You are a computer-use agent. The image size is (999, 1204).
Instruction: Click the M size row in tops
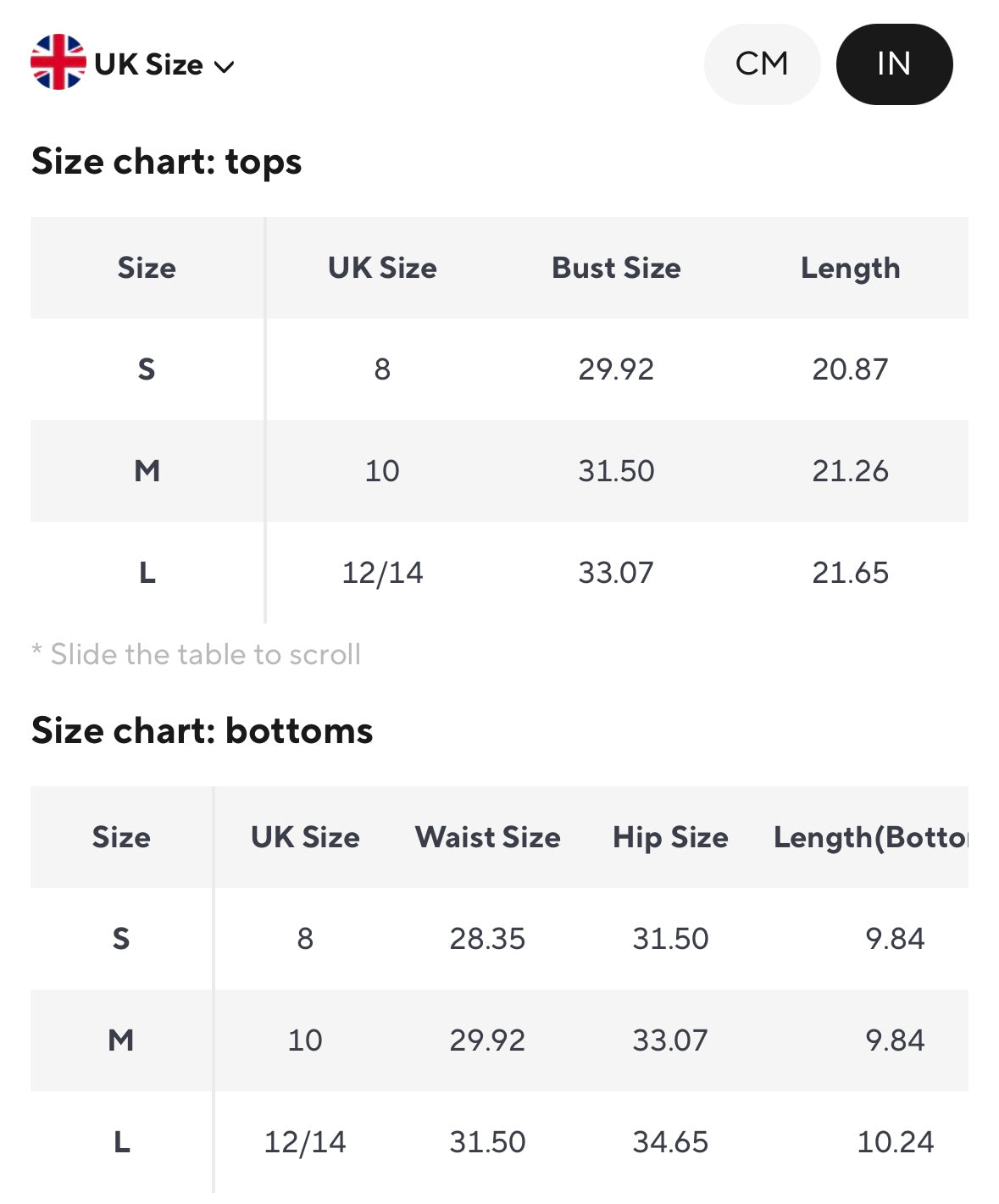[147, 471]
